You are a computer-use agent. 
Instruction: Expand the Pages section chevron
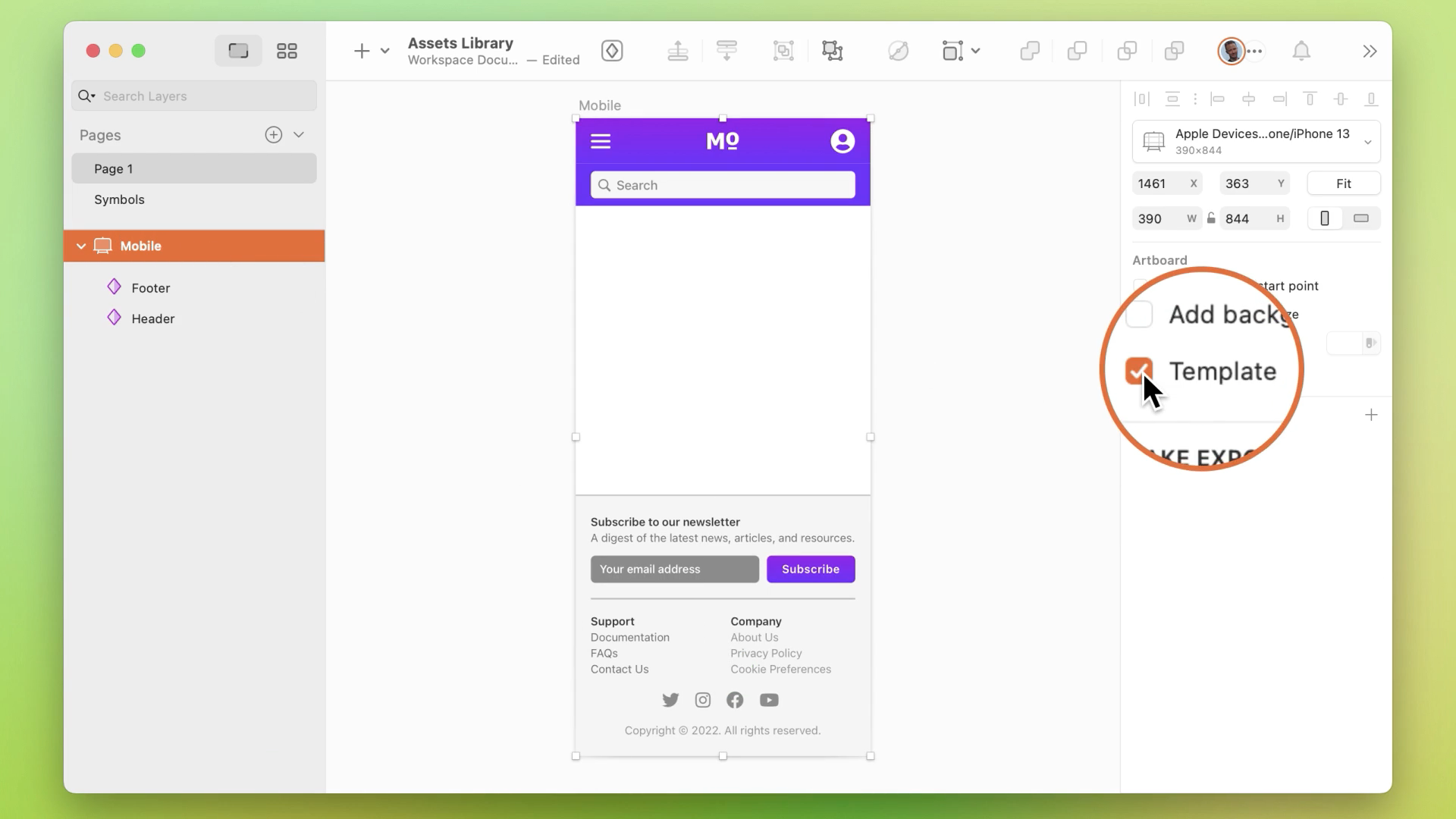tap(299, 134)
